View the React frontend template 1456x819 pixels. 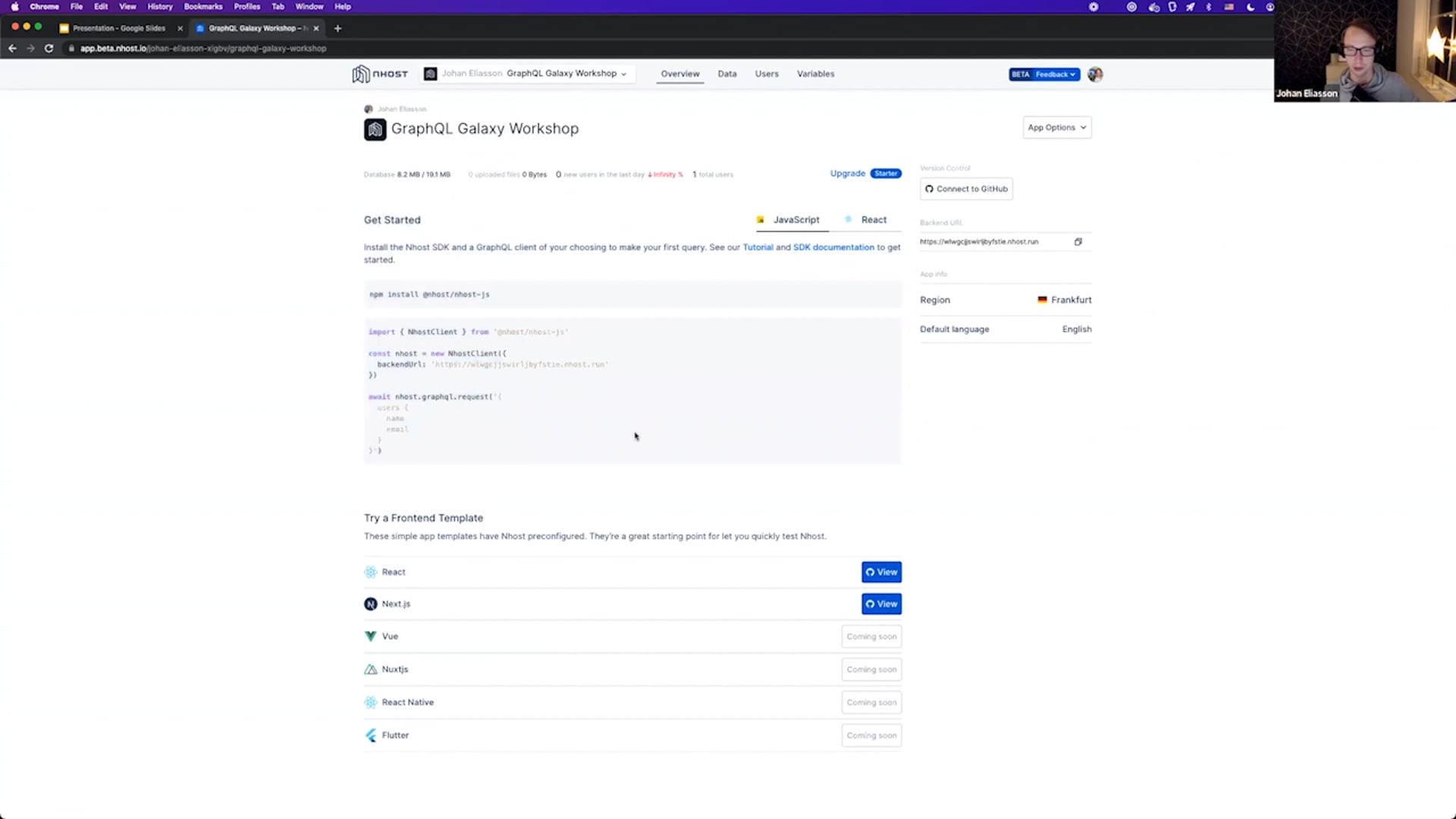(x=881, y=573)
